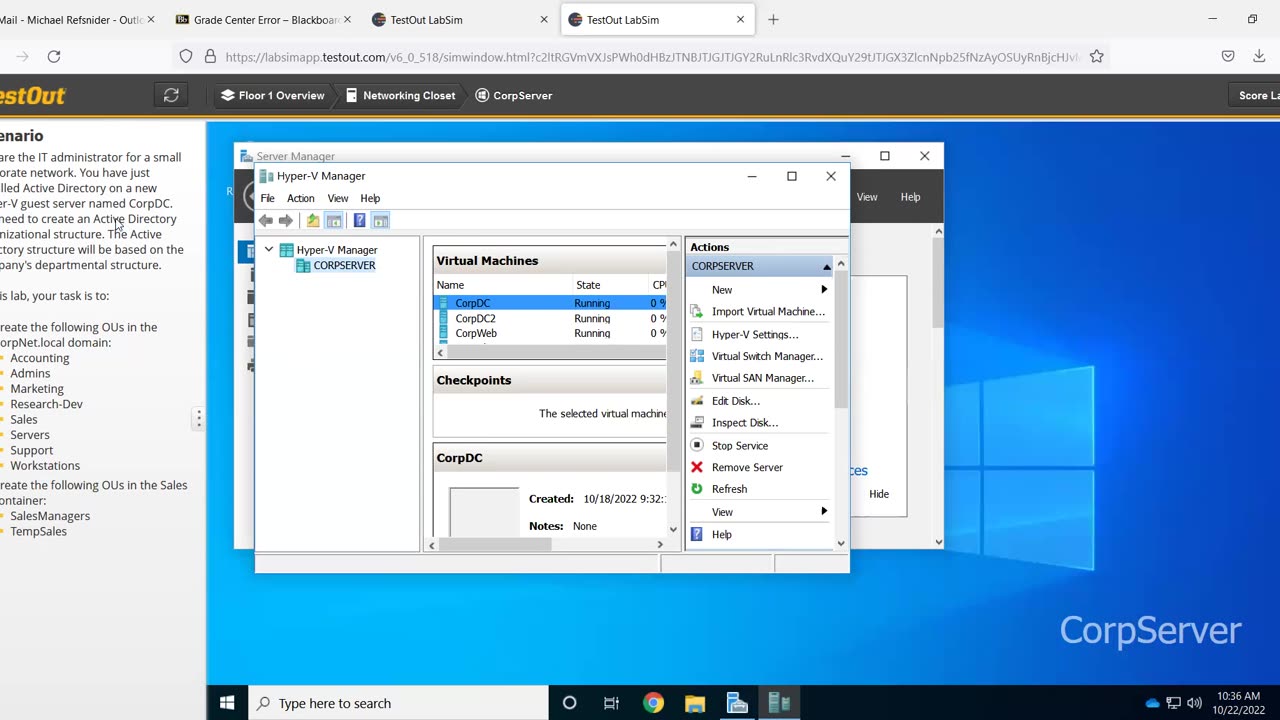1280x720 pixels.
Task: Click the green Refresh icon in Actions
Action: click(697, 489)
